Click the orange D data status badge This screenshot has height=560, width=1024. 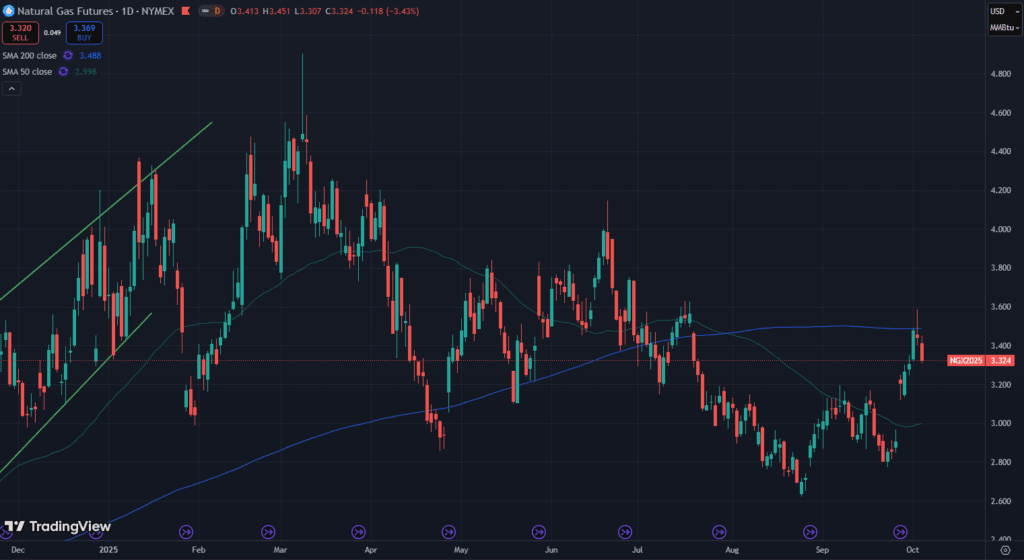click(x=215, y=10)
